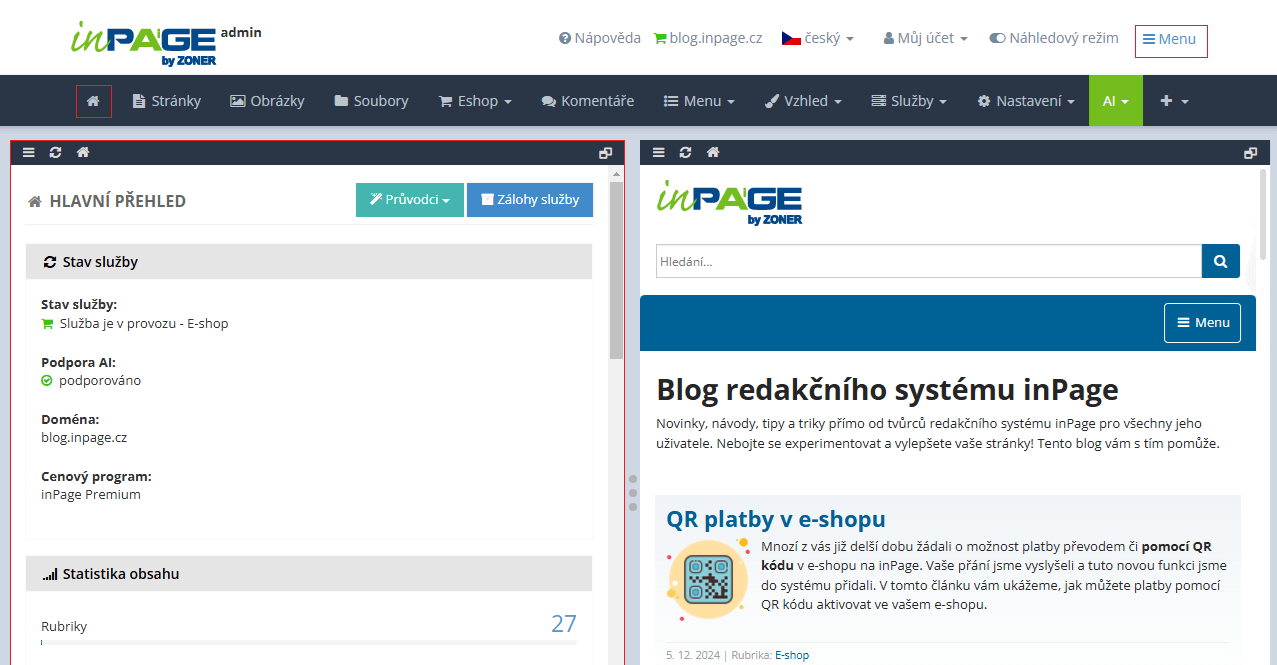
Task: Click the magnifier search button in the blog preview
Action: coord(1220,261)
